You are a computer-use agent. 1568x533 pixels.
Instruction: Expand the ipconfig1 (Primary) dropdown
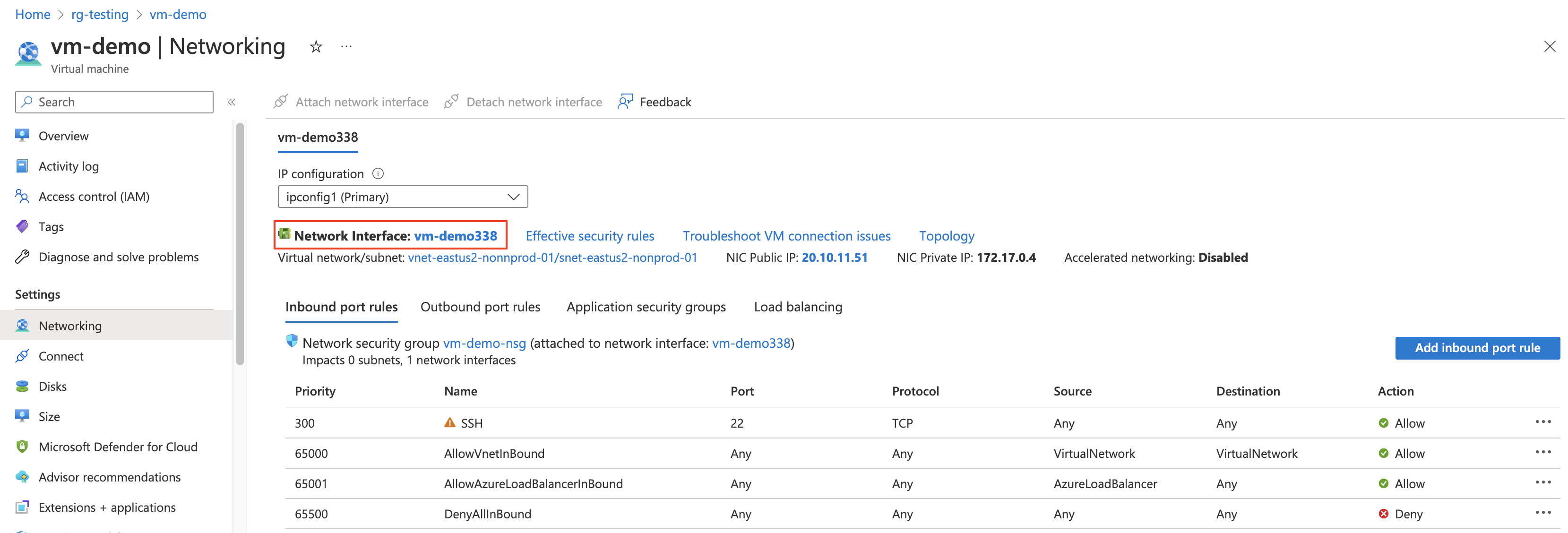coord(402,197)
